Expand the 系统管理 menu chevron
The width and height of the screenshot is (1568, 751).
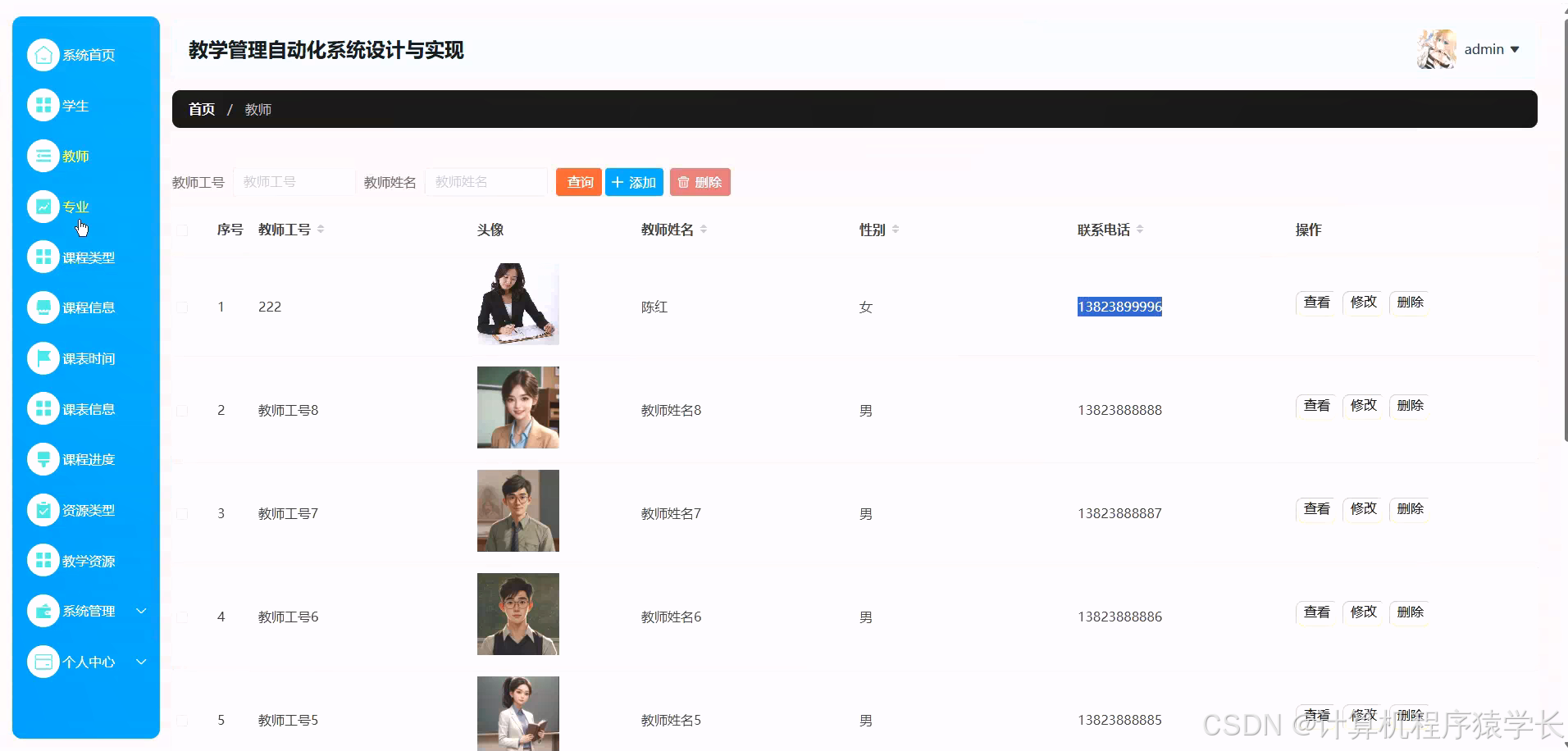(x=140, y=611)
